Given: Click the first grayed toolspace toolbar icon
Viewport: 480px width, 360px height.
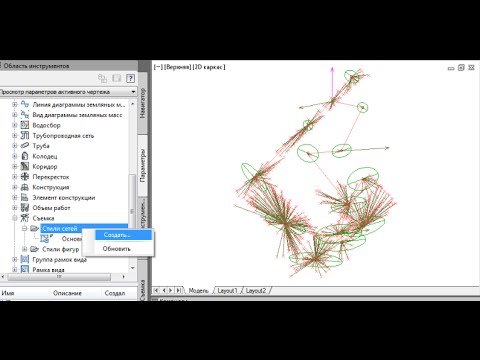Looking at the screenshot, I should (102, 78).
